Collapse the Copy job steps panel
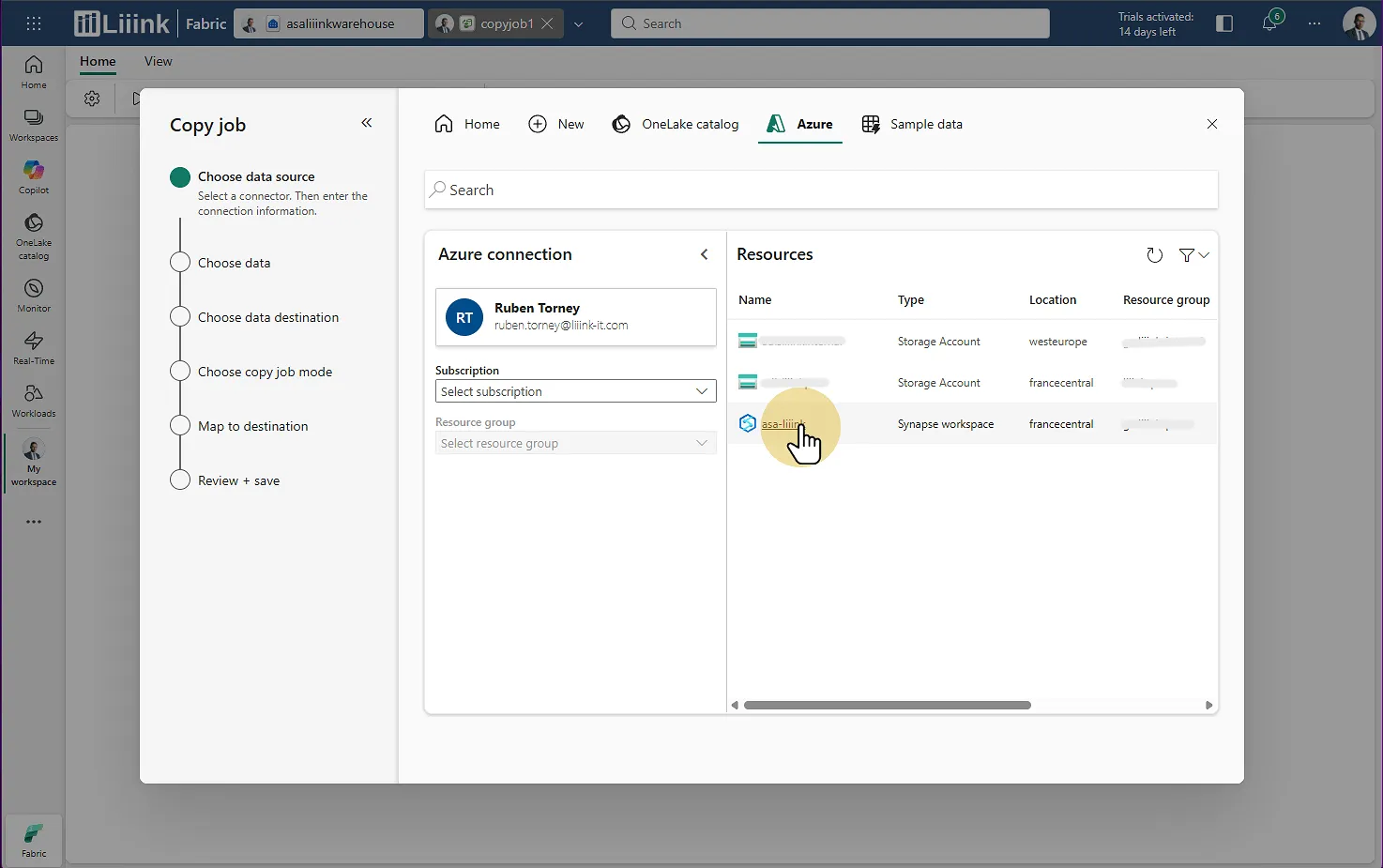This screenshot has width=1383, height=868. [x=367, y=123]
